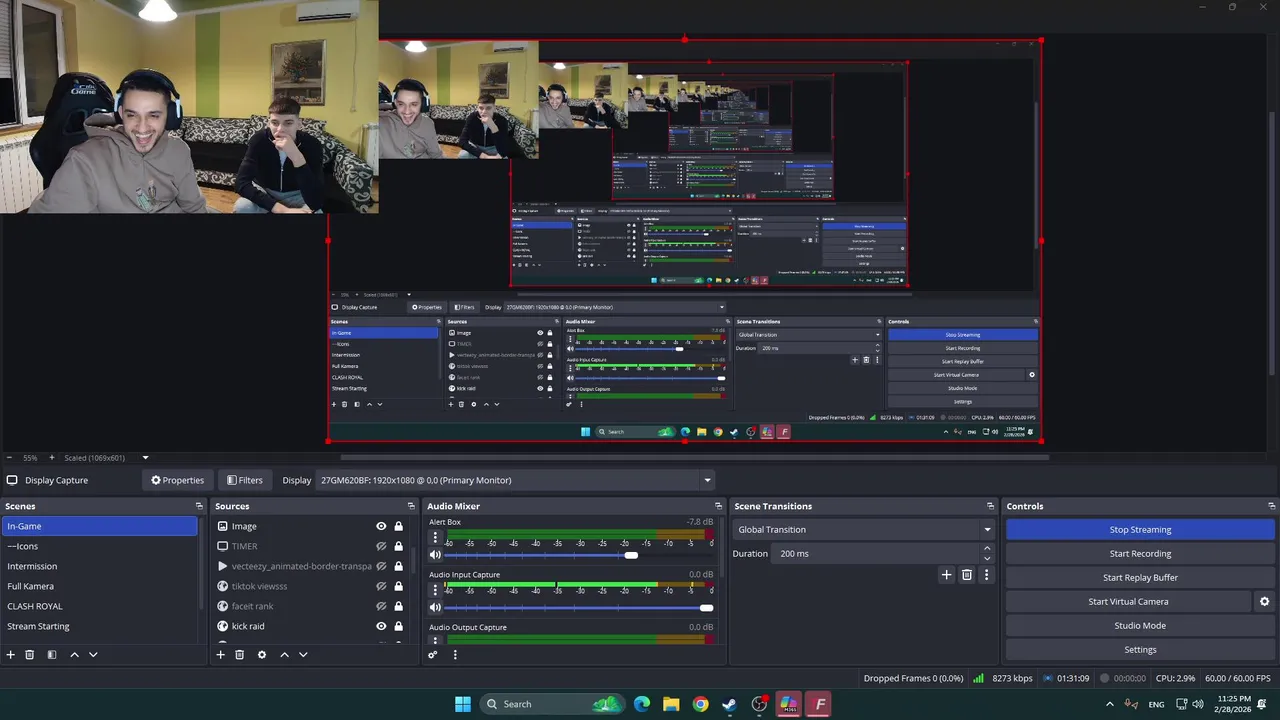Show the tiktok viewsss source
1280x720 pixels.
[x=381, y=586]
